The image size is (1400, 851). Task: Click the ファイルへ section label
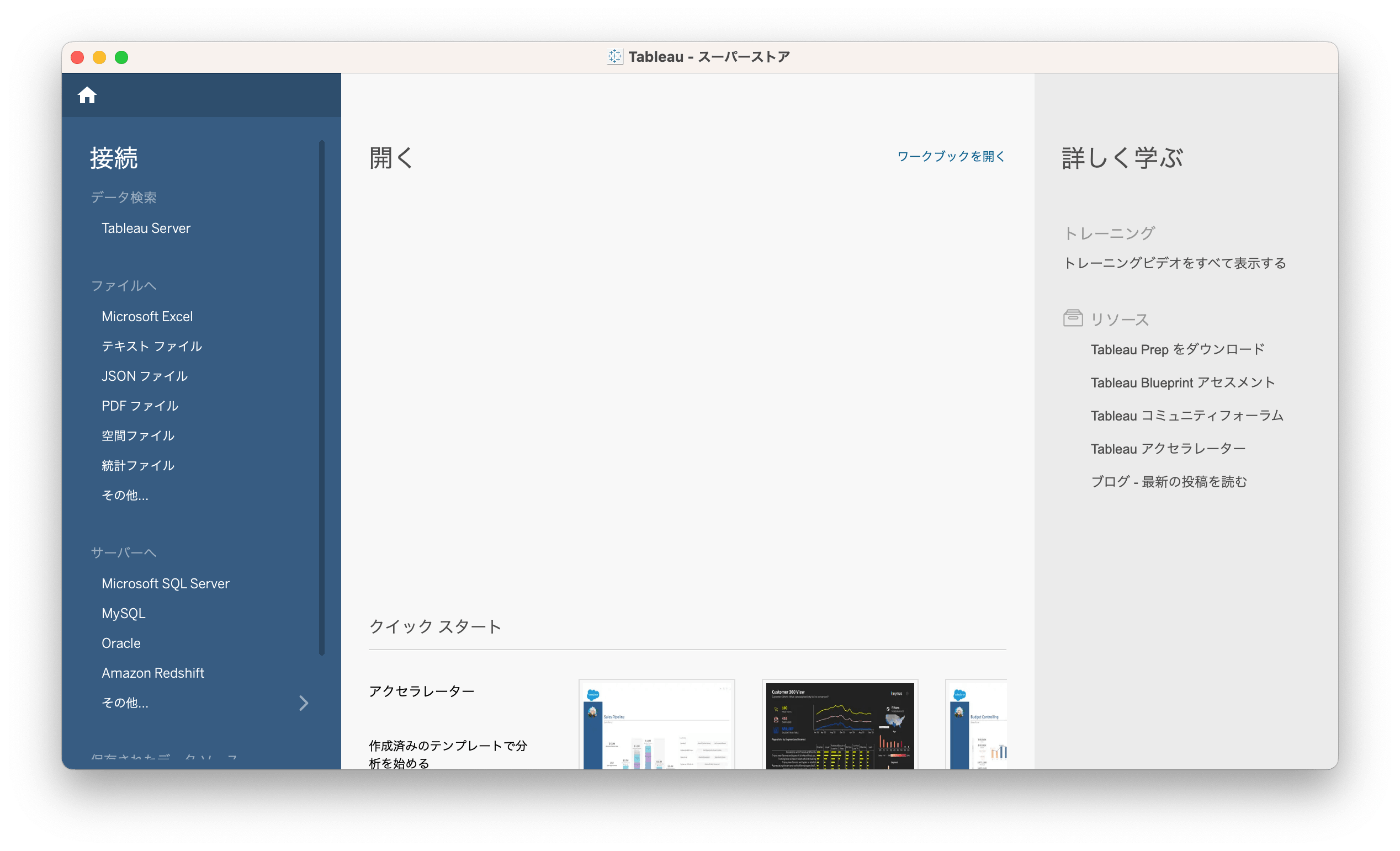click(124, 285)
